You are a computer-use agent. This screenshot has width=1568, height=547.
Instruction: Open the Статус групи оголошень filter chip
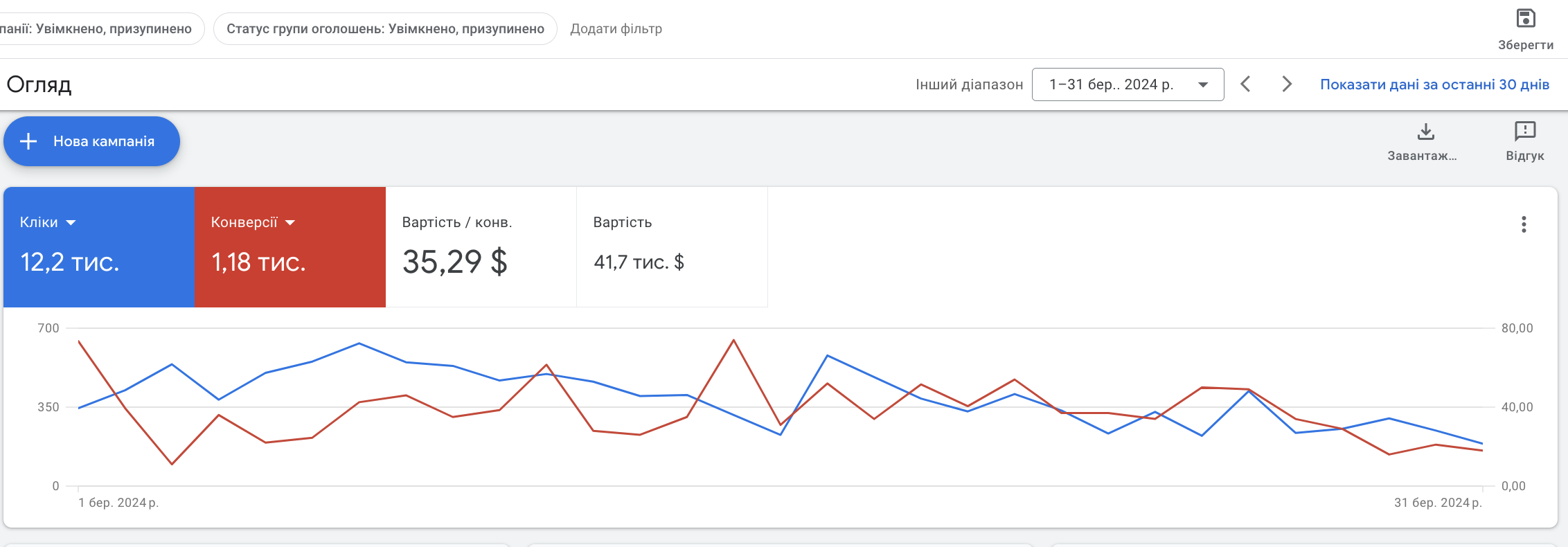[385, 29]
